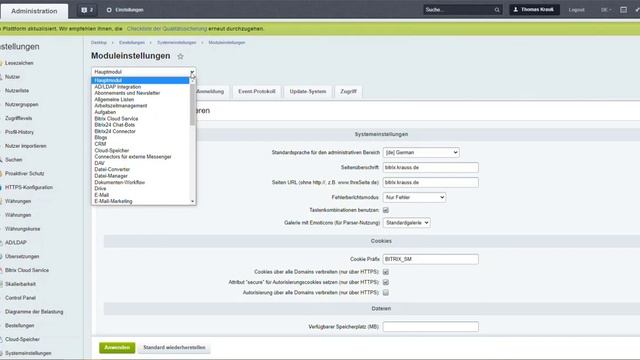Open Suchen in the sidebar

pos(13,160)
